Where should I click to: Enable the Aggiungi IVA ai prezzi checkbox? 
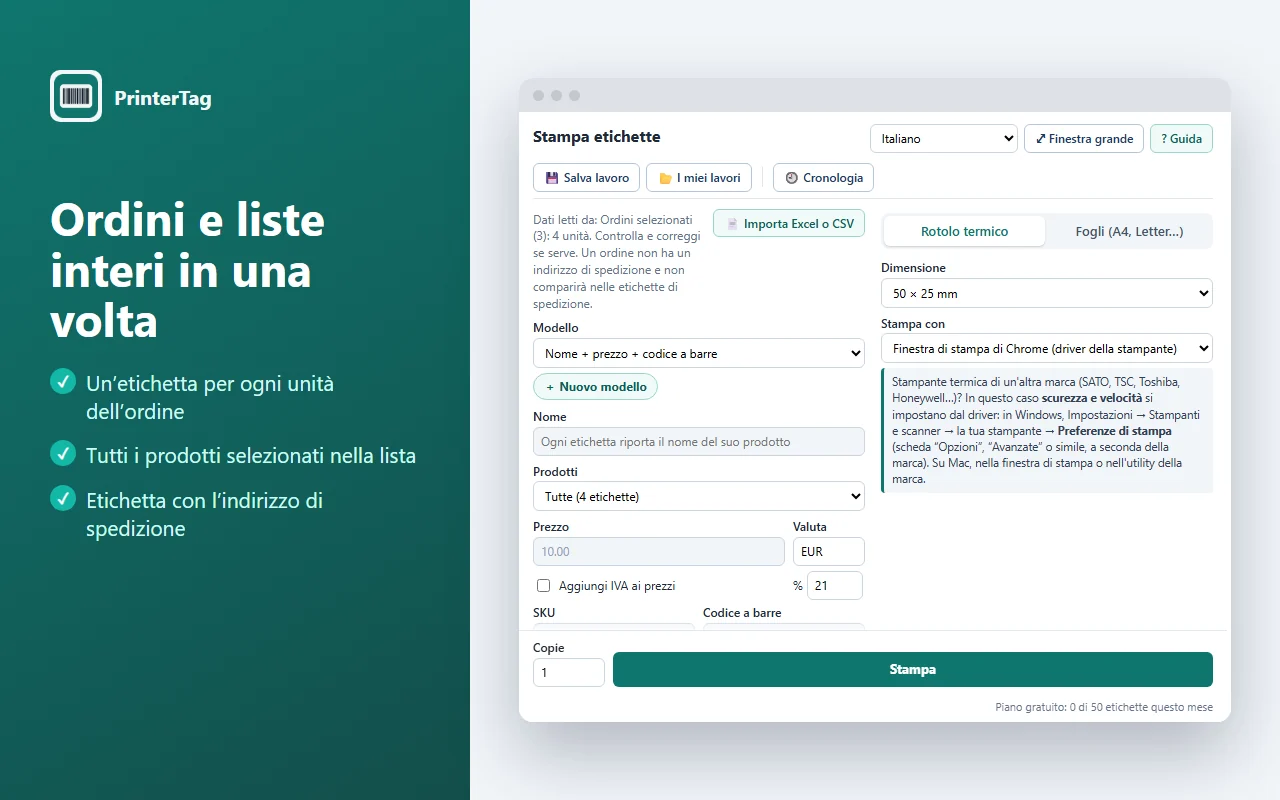544,586
